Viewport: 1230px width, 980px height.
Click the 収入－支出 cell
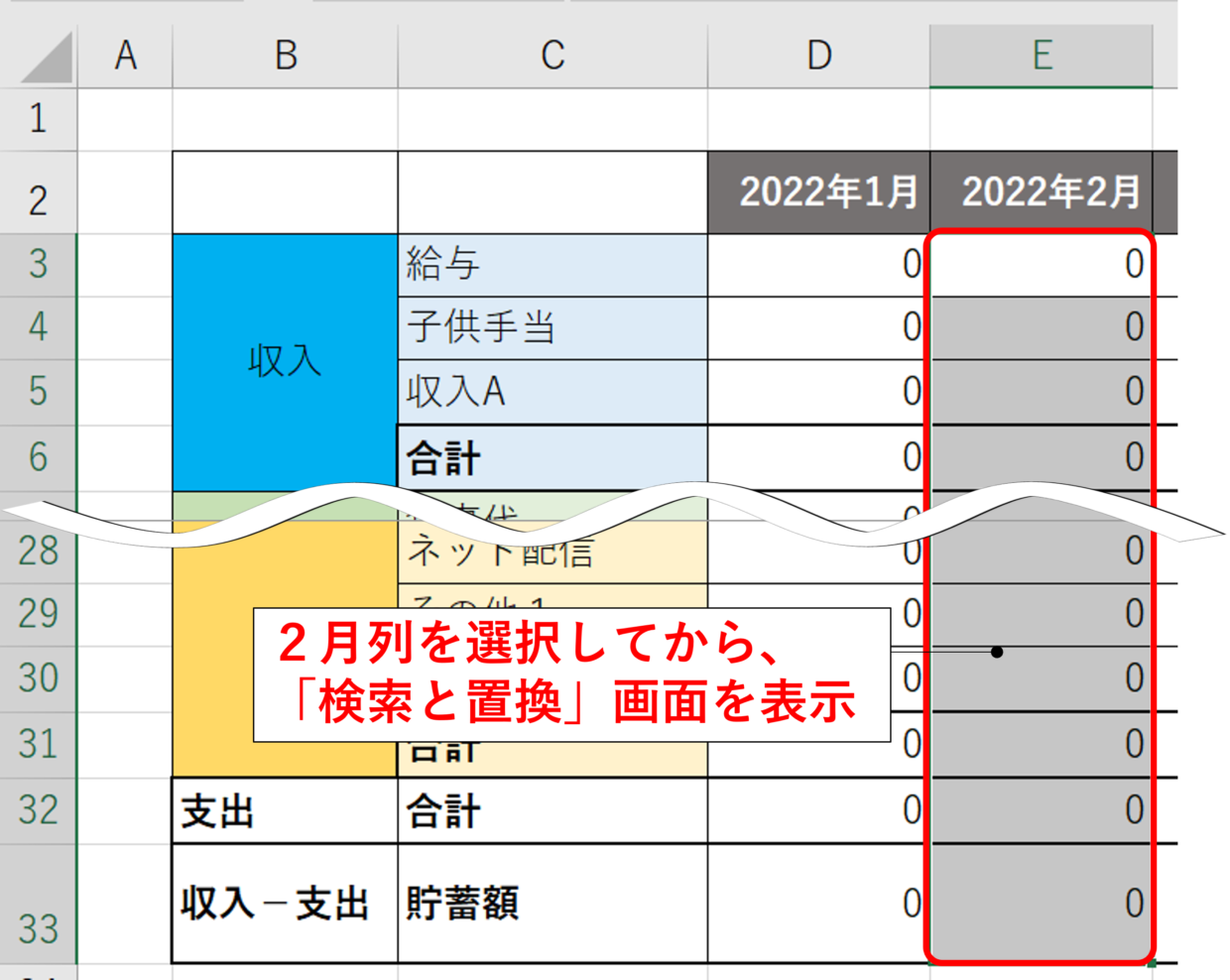click(286, 904)
